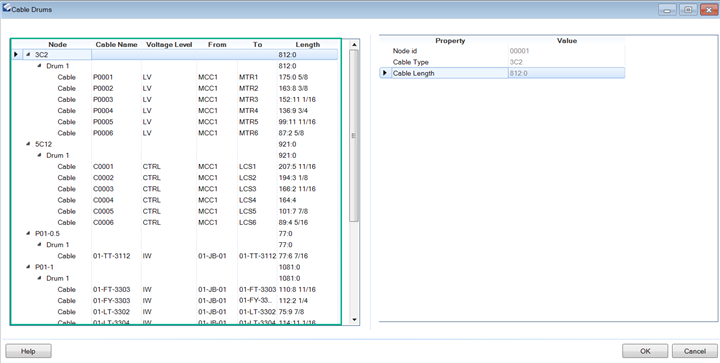Screen dimensions: 720x363
Task: Select cable P0004 row
Action: pos(180,111)
